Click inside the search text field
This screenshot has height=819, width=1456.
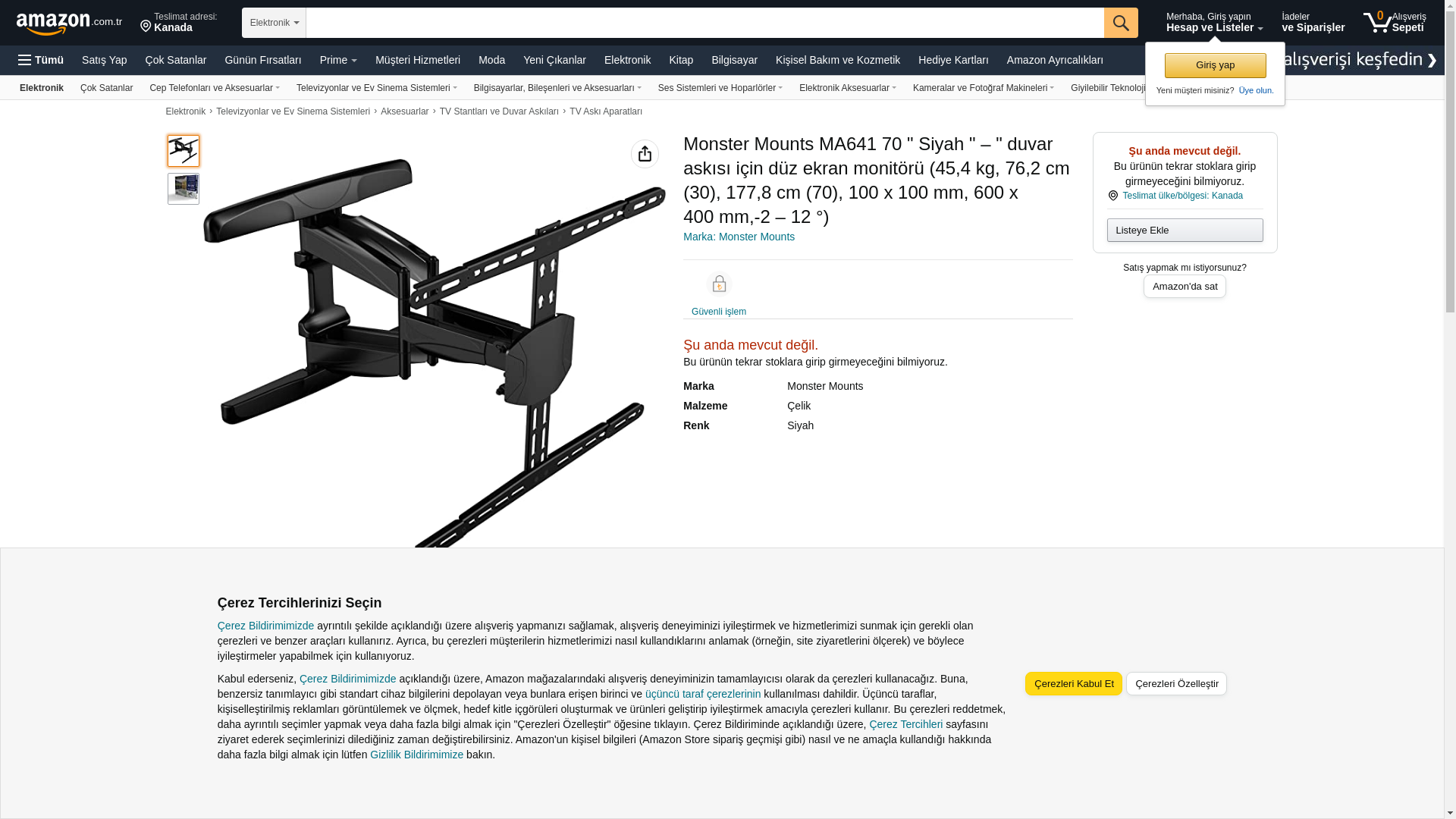[x=705, y=23]
